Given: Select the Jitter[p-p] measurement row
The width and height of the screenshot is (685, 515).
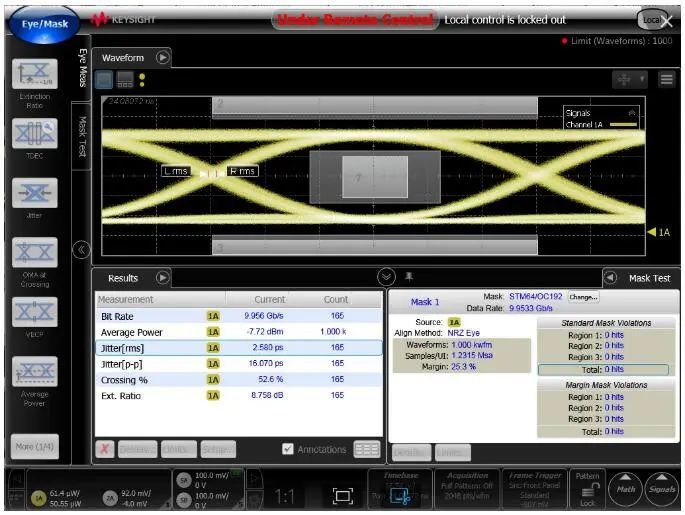Looking at the screenshot, I should [238, 363].
